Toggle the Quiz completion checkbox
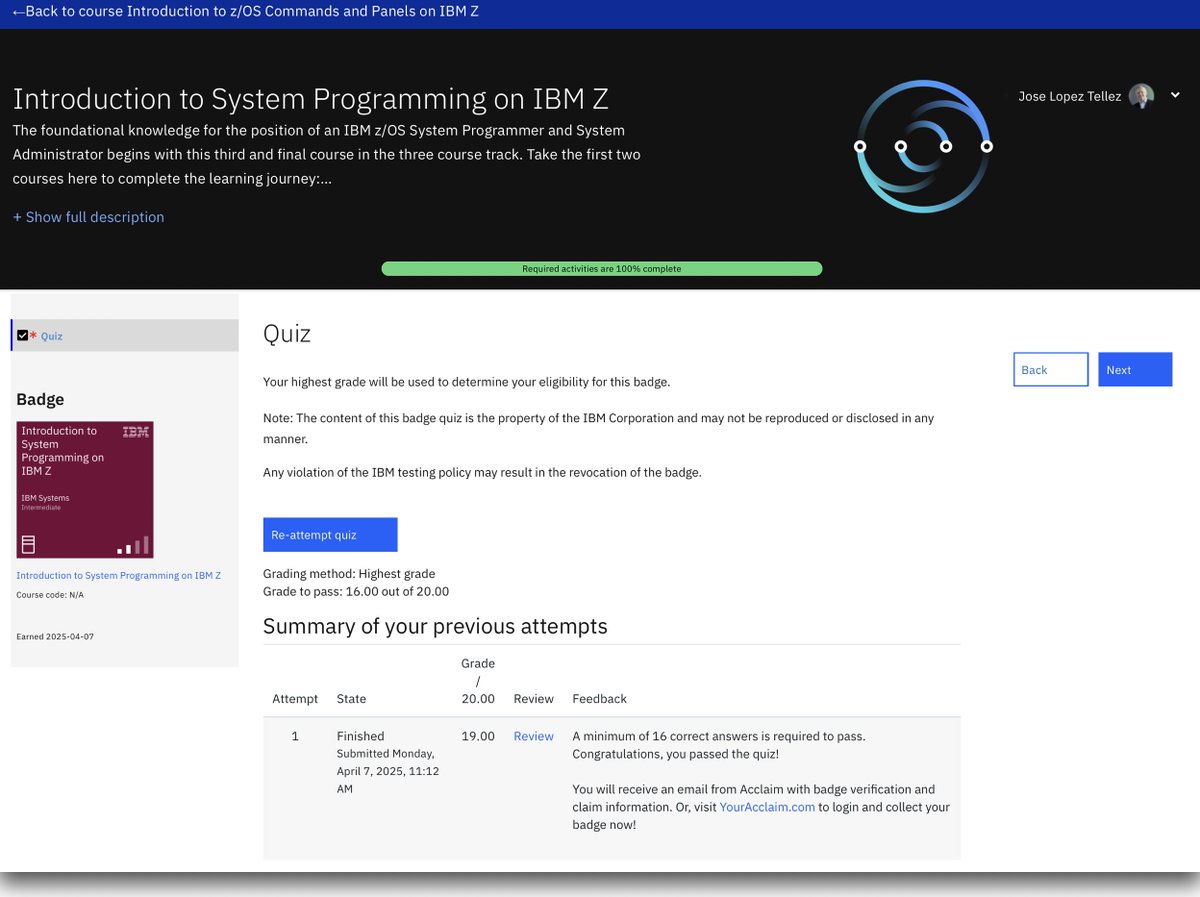 coord(23,336)
